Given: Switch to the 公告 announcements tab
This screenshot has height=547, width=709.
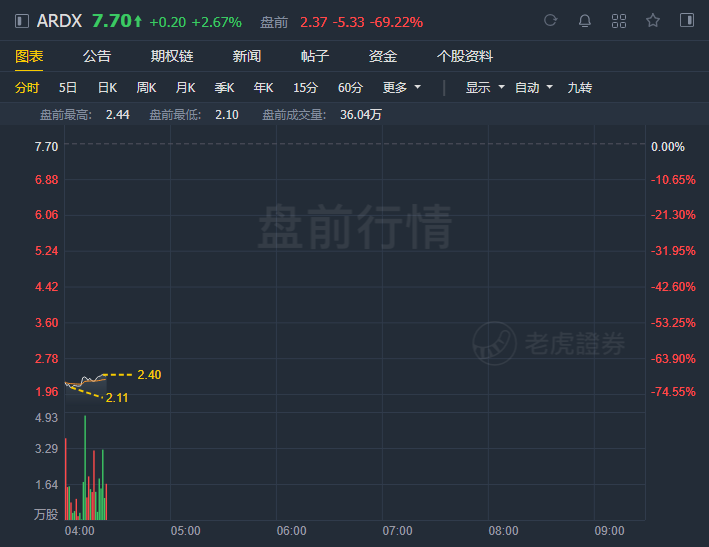Looking at the screenshot, I should (97, 56).
